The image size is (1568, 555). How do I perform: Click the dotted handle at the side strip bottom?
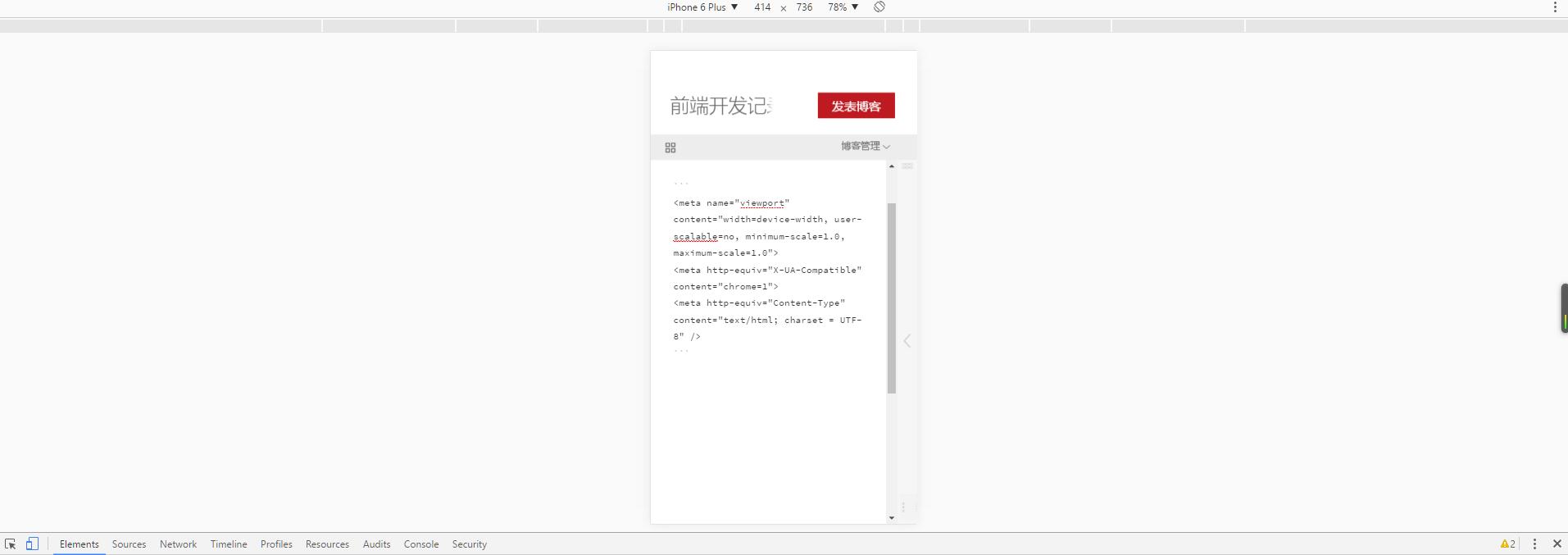pos(903,507)
